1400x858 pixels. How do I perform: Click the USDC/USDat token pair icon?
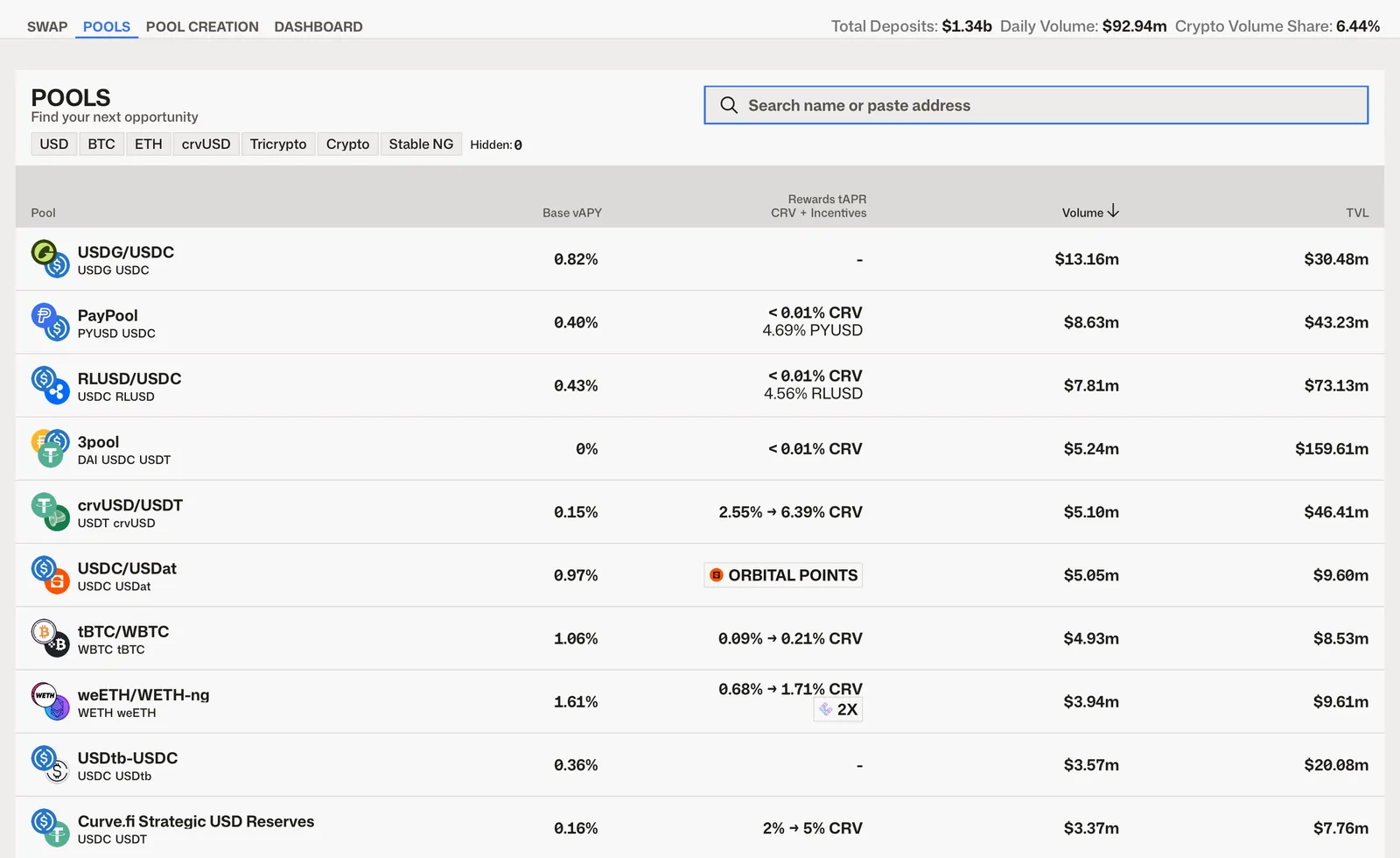(x=50, y=575)
